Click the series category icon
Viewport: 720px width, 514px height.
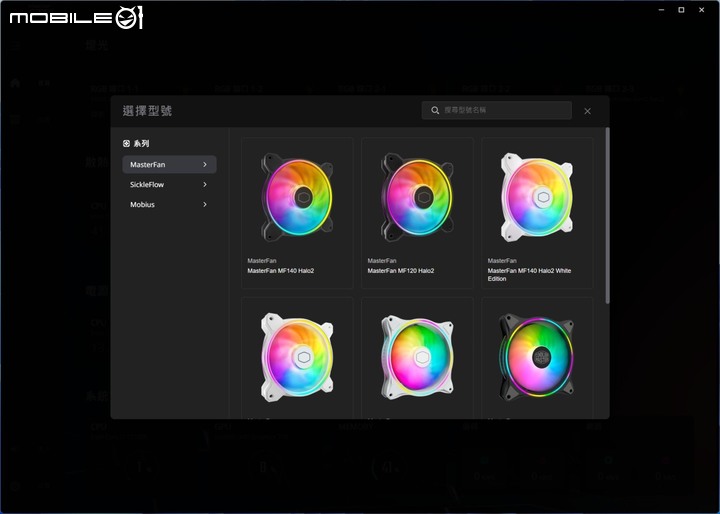coord(126,144)
